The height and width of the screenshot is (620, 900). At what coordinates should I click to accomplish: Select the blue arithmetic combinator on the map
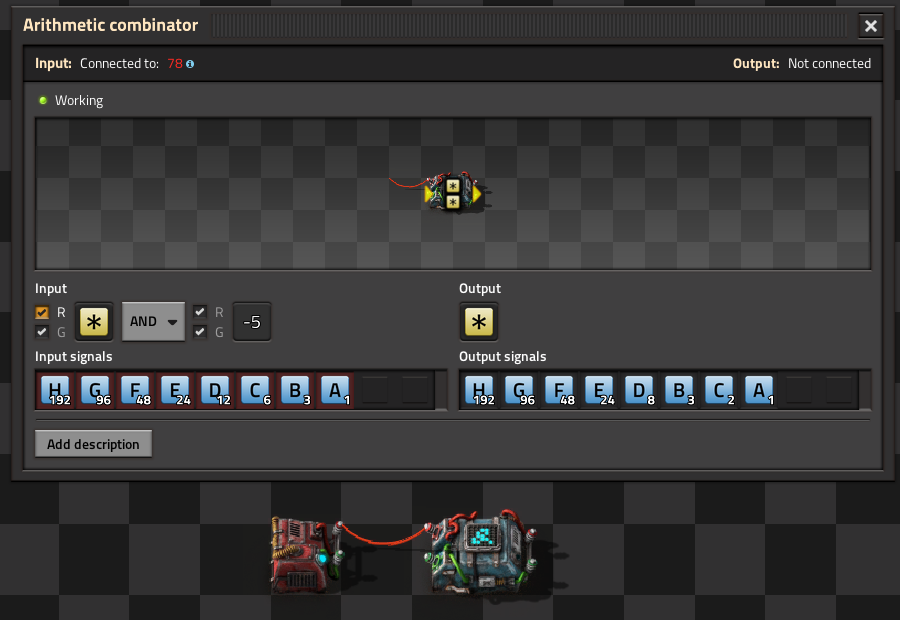(481, 552)
